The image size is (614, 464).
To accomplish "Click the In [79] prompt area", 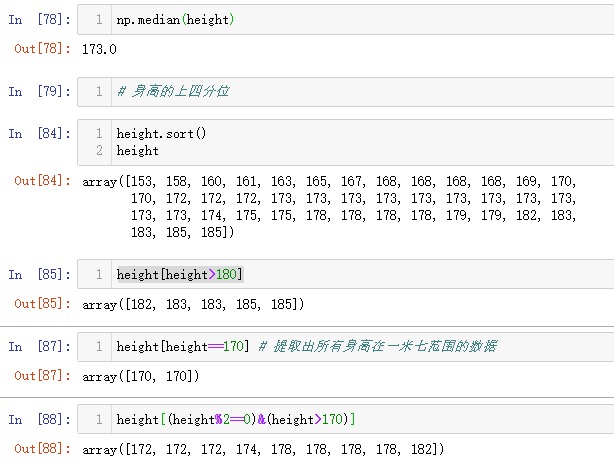I will coord(40,91).
